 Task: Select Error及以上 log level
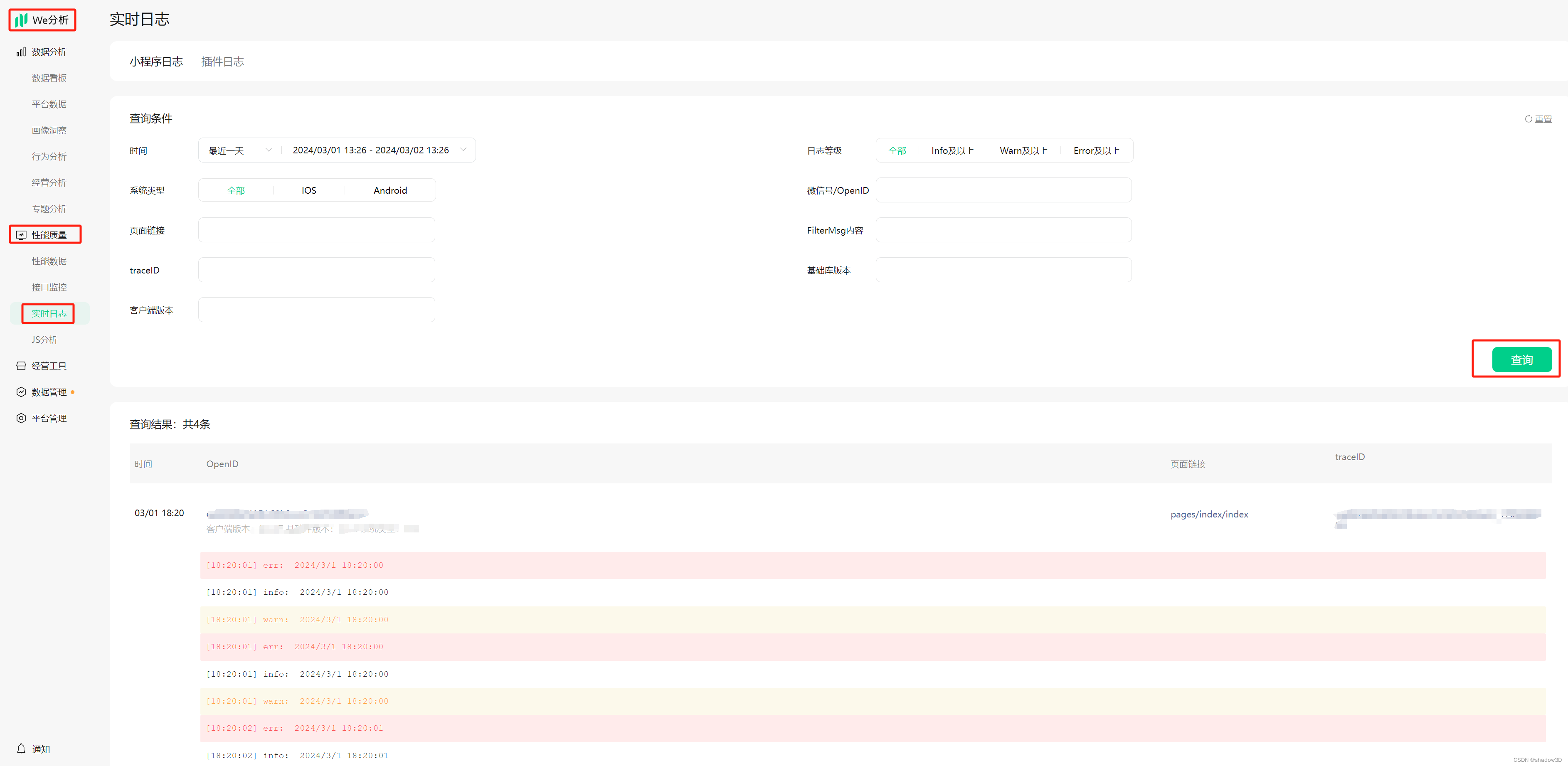pyautogui.click(x=1096, y=150)
